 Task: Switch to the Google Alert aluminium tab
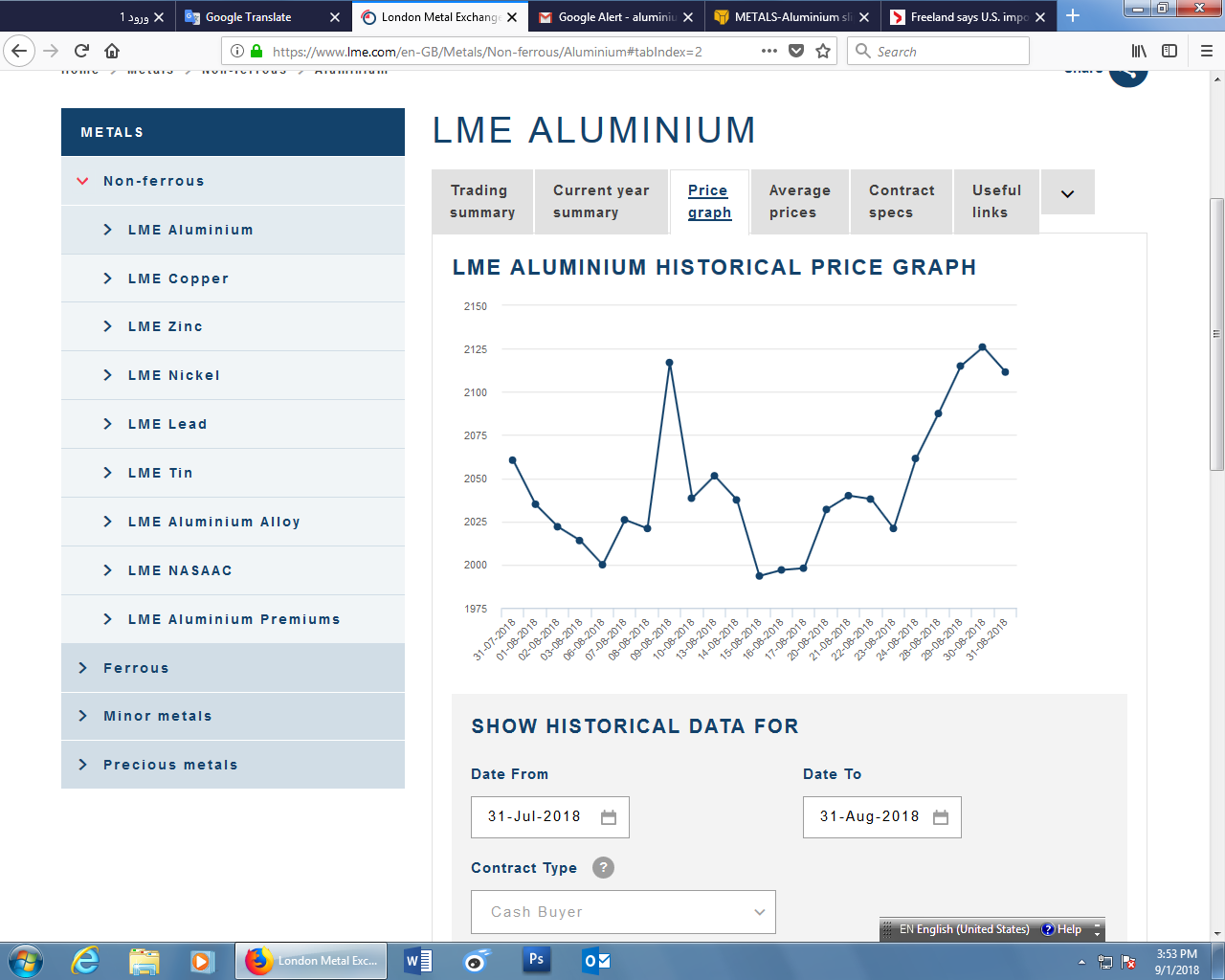coord(616,17)
